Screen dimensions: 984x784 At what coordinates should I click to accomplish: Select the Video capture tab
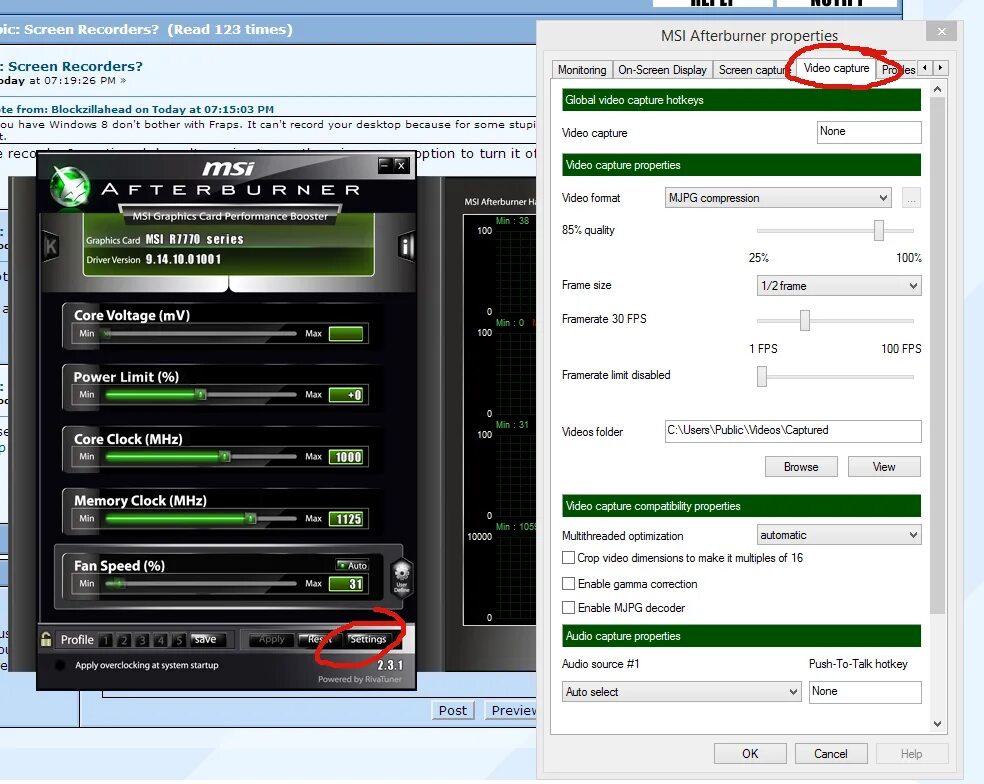click(x=836, y=68)
